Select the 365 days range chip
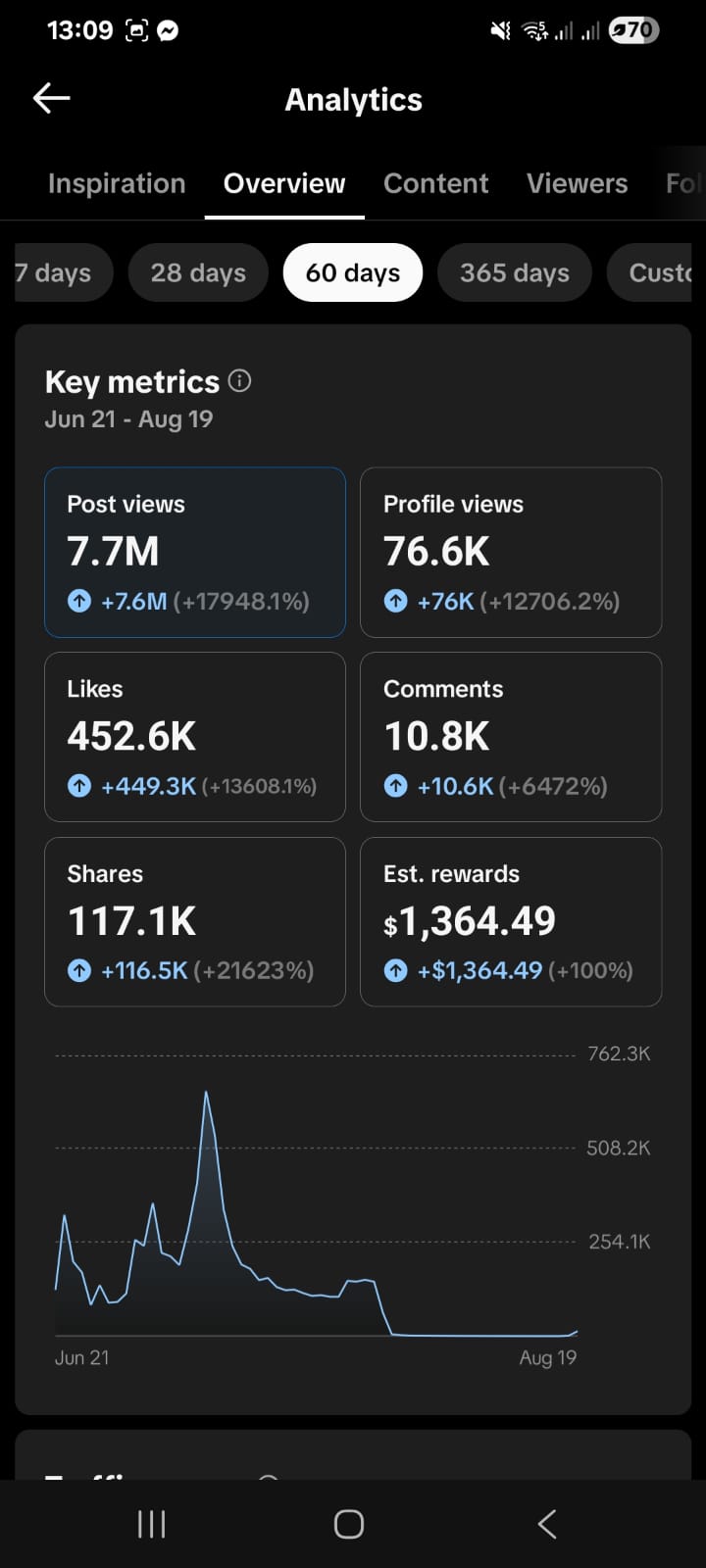The width and height of the screenshot is (706, 1568). pos(515,272)
